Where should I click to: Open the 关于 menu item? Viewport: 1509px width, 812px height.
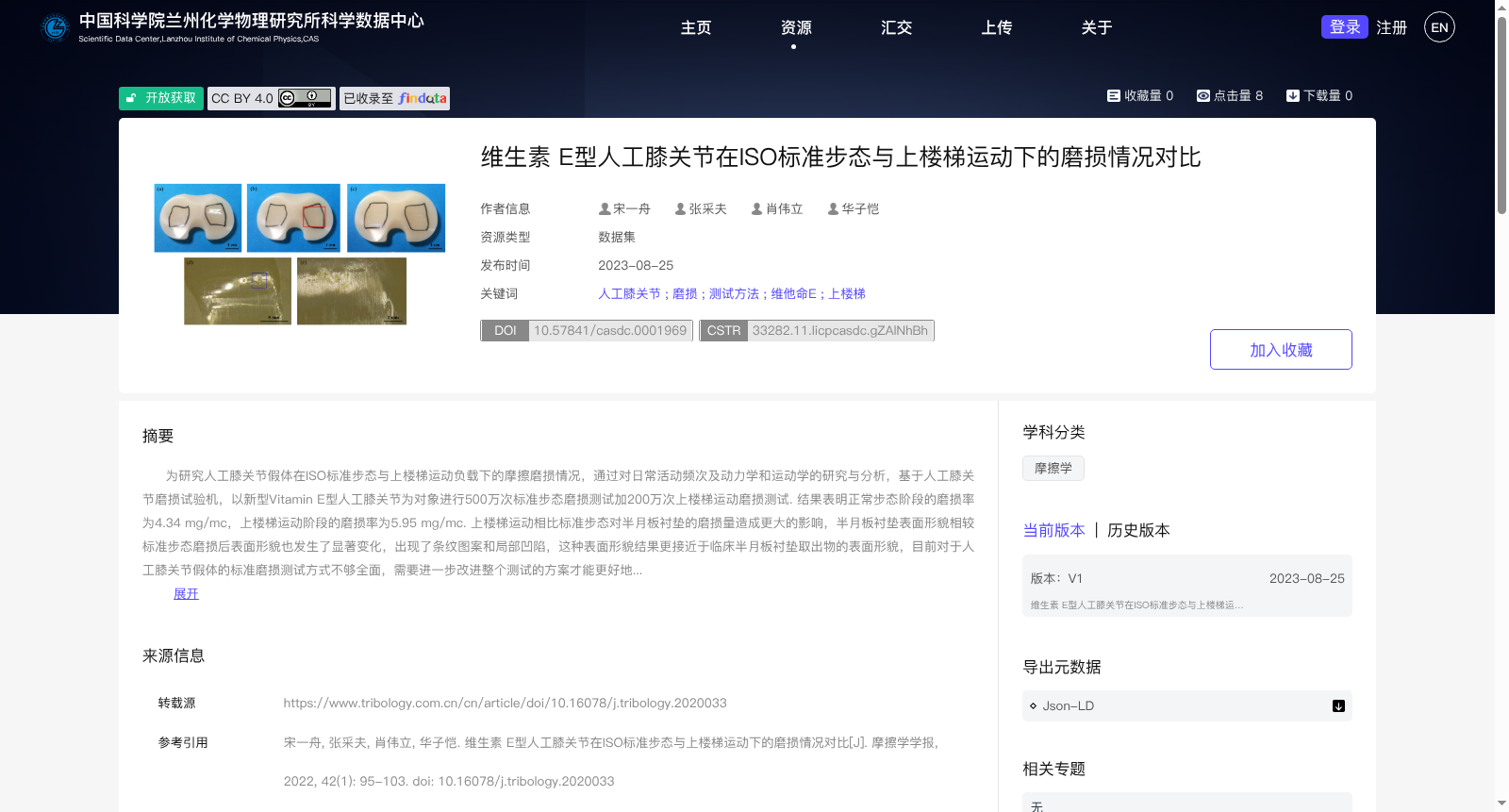click(x=1096, y=27)
